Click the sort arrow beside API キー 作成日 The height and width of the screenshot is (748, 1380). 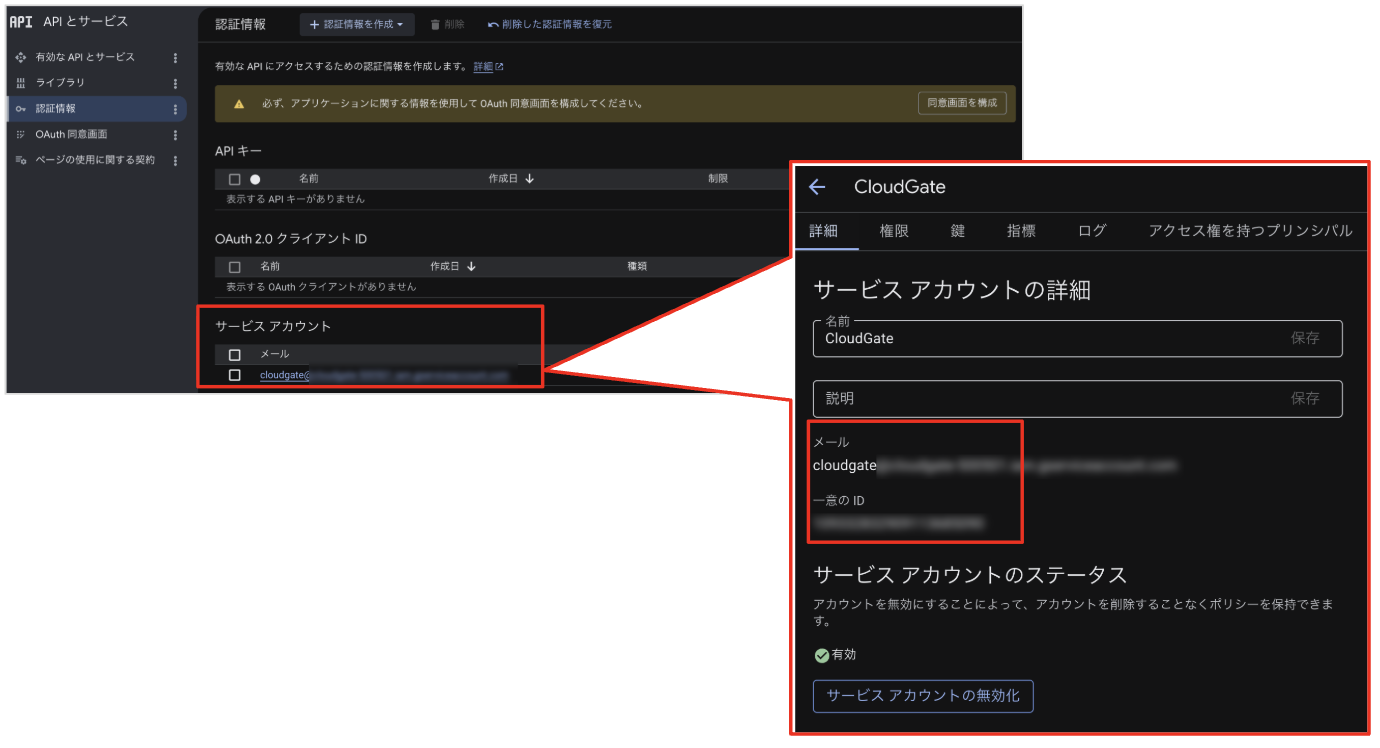tap(529, 179)
